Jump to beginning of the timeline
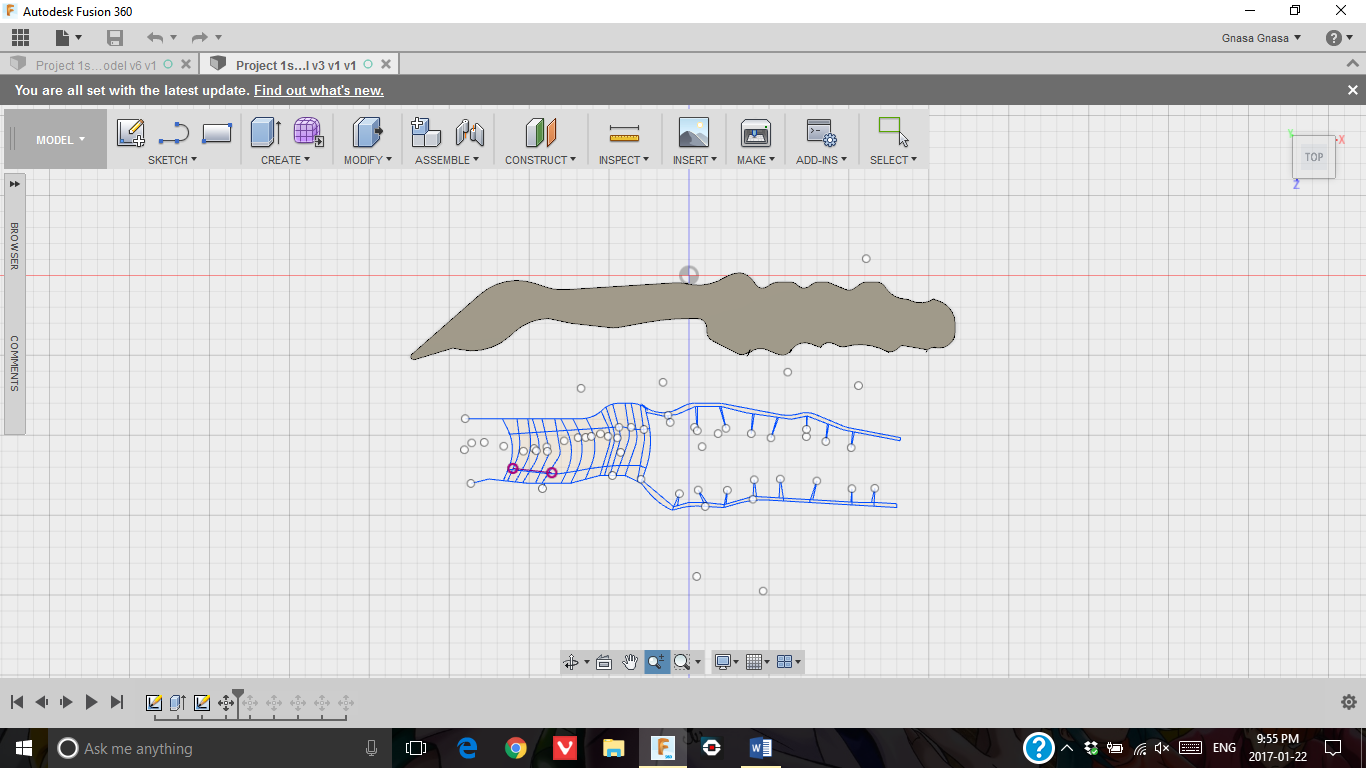 (x=16, y=702)
